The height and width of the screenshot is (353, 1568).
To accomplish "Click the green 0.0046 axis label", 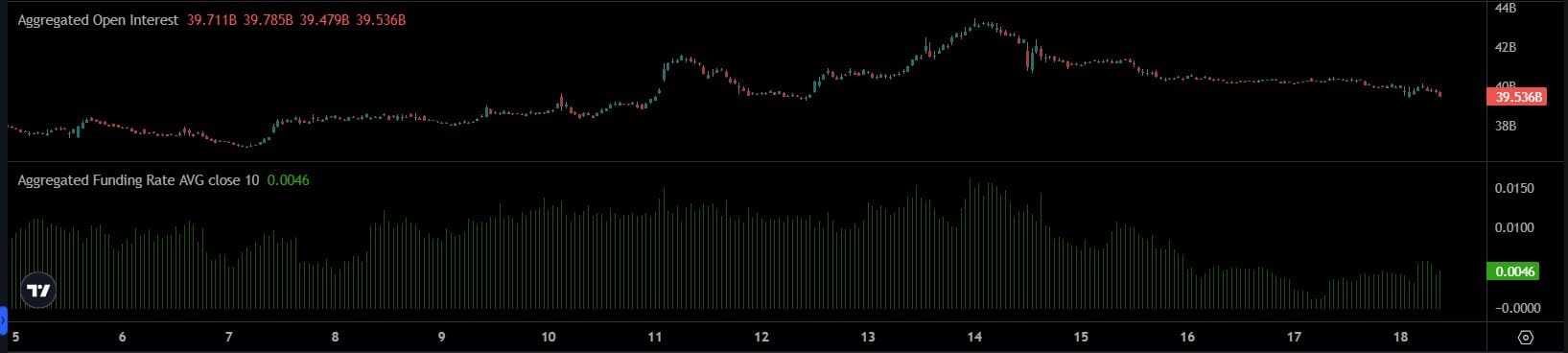I will [x=1512, y=271].
